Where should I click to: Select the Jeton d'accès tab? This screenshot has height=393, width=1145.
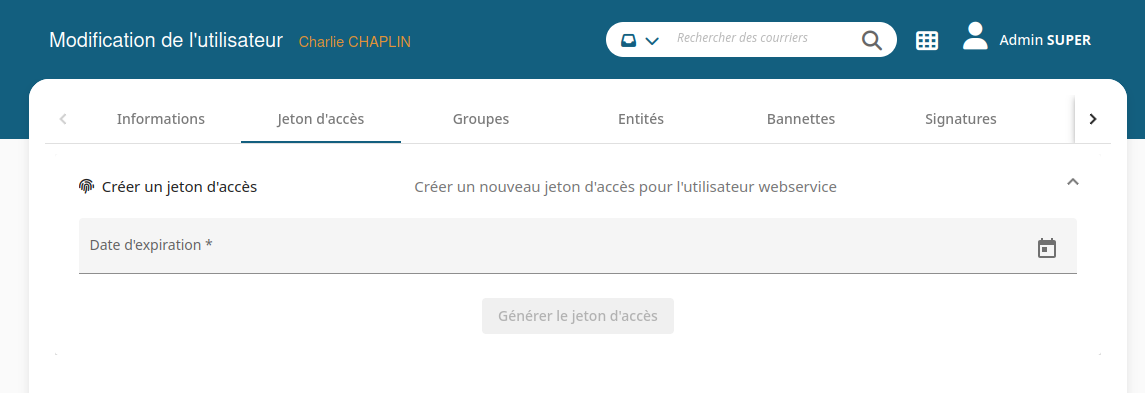[x=321, y=119]
